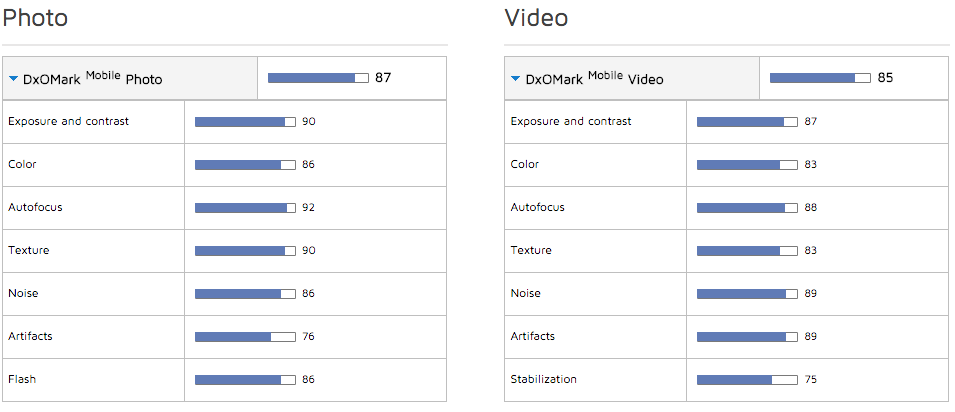Collapse the DxOMark Mobile Video section
Viewport: 955px width, 412px height.
pyautogui.click(x=515, y=78)
